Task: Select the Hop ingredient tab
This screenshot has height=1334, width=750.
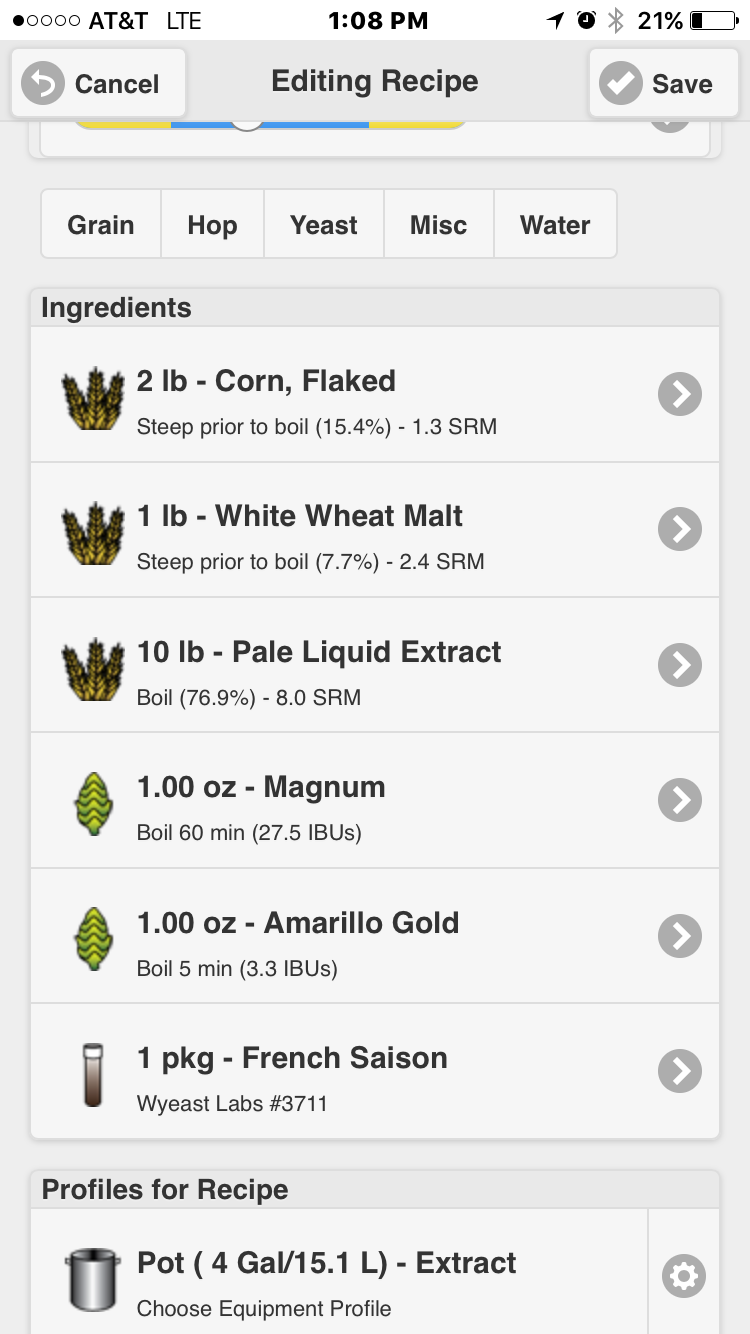Action: click(x=212, y=225)
